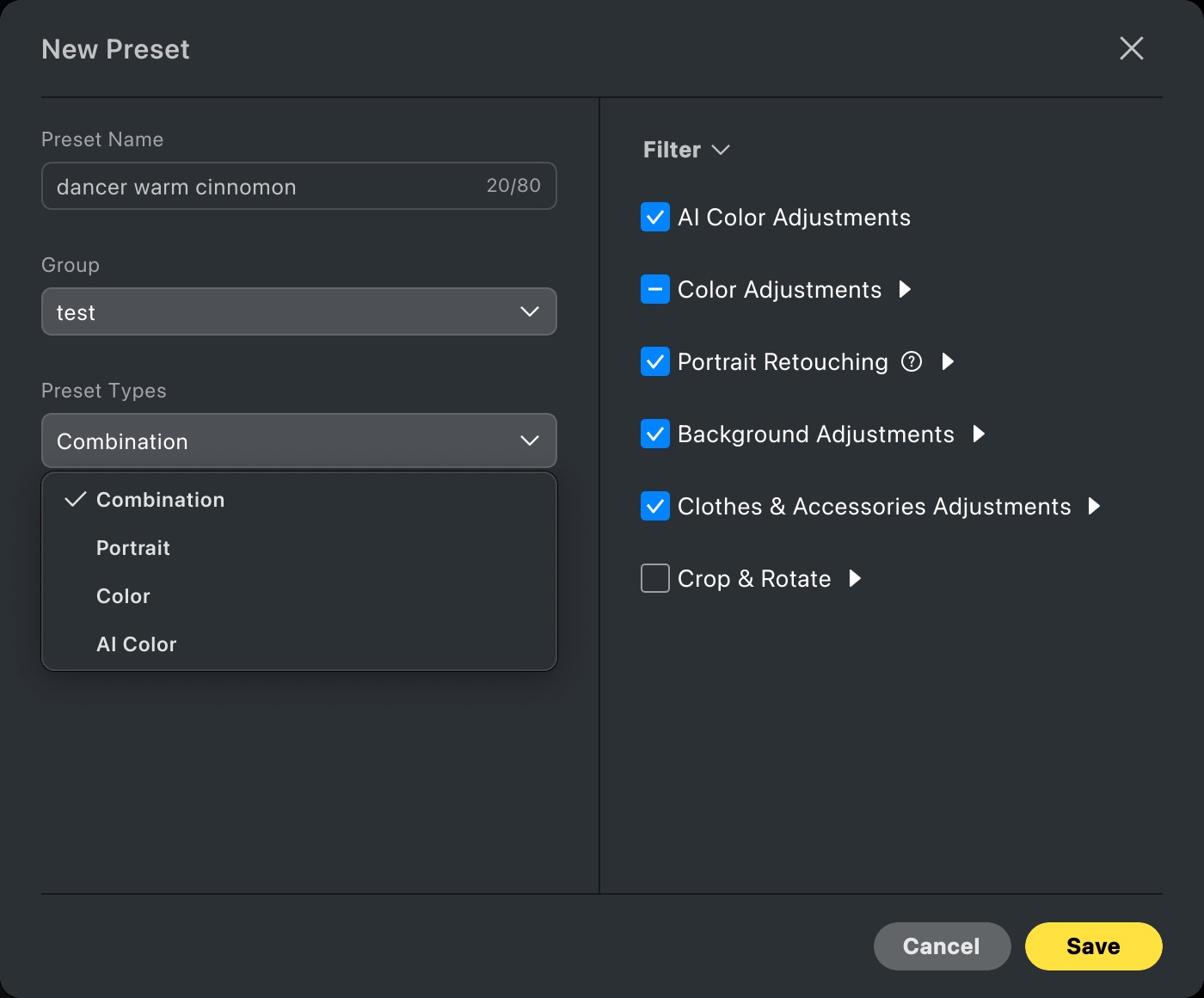Click into the Preset Name text field
1204x998 pixels.
pos(258,186)
